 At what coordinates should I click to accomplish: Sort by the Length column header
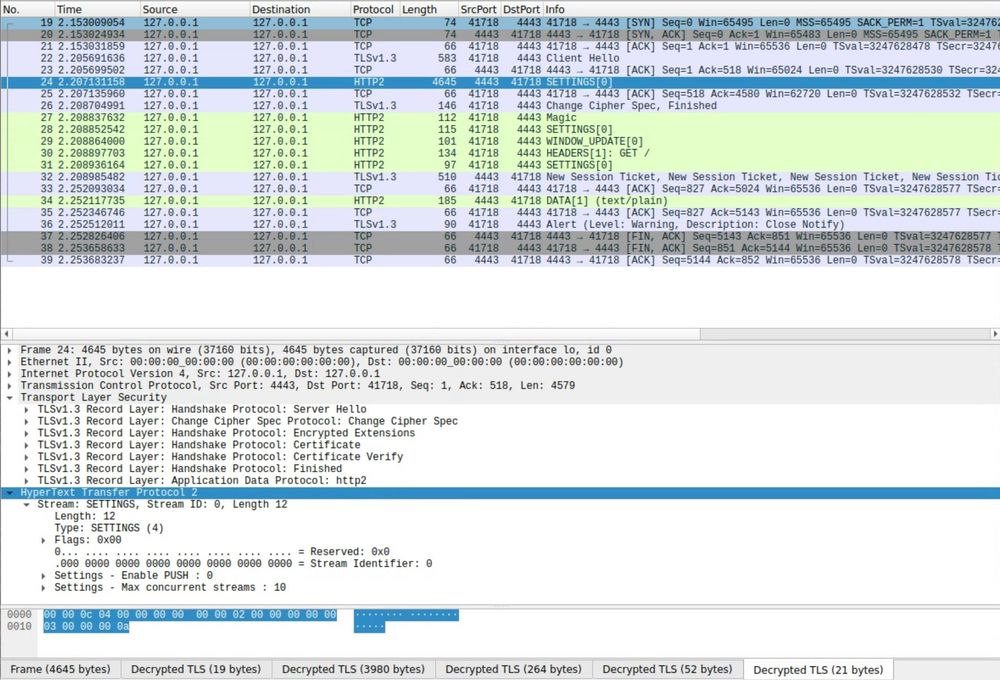(x=429, y=10)
